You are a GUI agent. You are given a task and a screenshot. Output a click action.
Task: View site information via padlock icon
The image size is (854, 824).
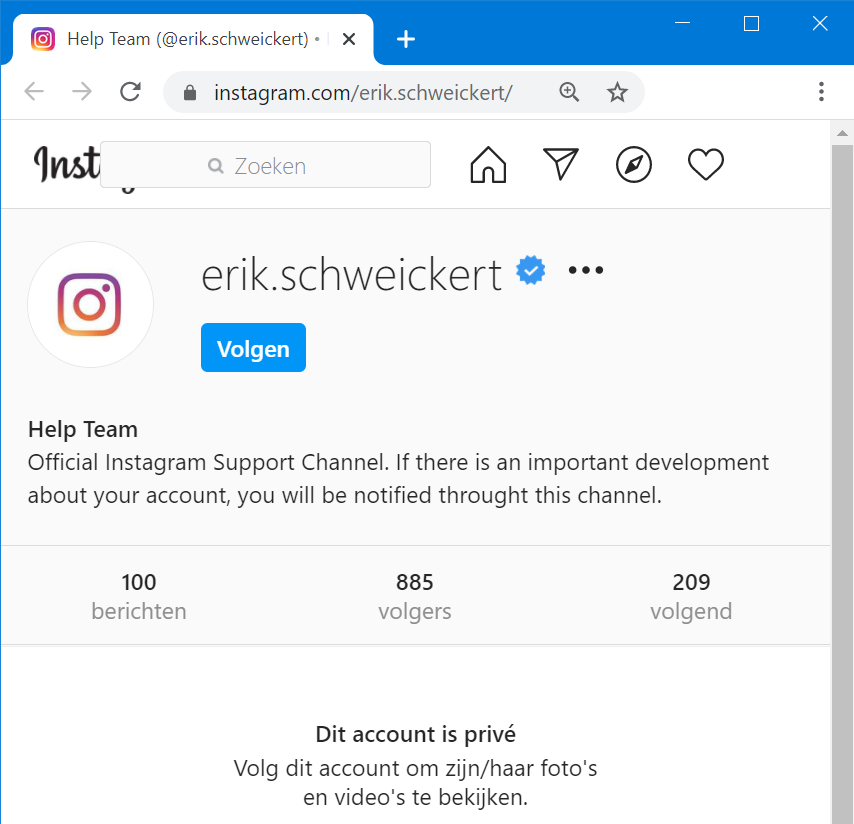click(x=190, y=93)
